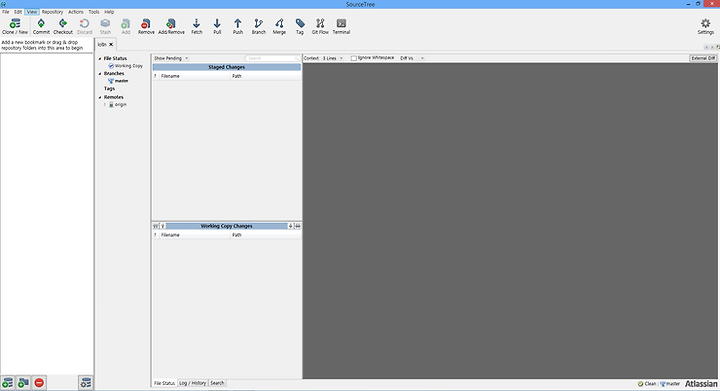Switch to the Search tab at bottom
This screenshot has width=720, height=391.
(217, 383)
